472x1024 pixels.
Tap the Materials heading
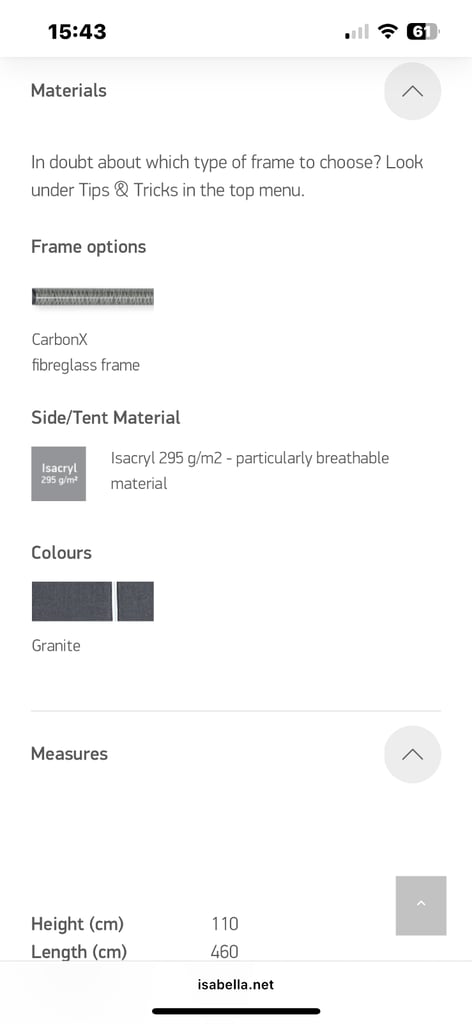[69, 91]
